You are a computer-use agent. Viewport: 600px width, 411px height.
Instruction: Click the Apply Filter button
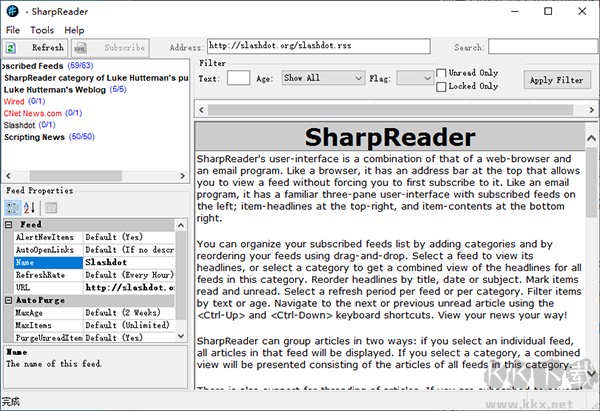[556, 80]
